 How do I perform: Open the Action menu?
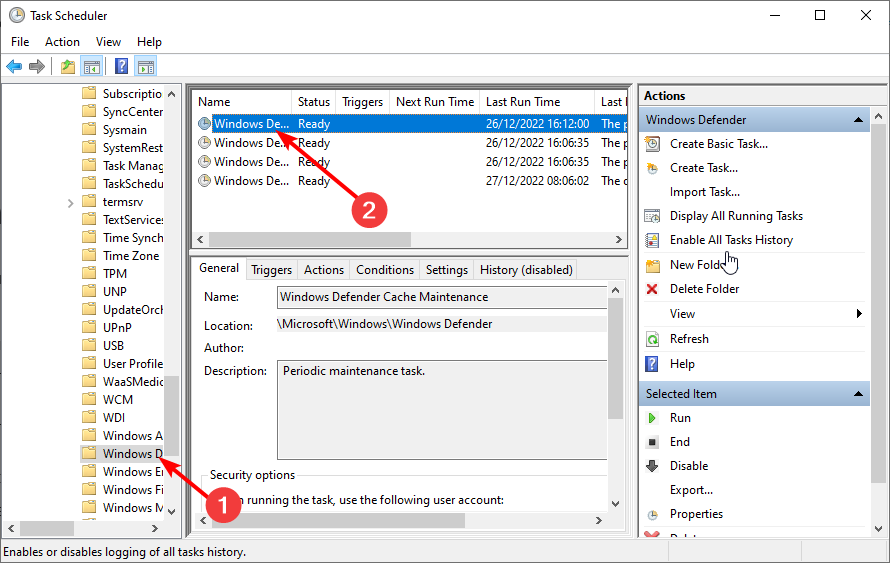click(62, 42)
